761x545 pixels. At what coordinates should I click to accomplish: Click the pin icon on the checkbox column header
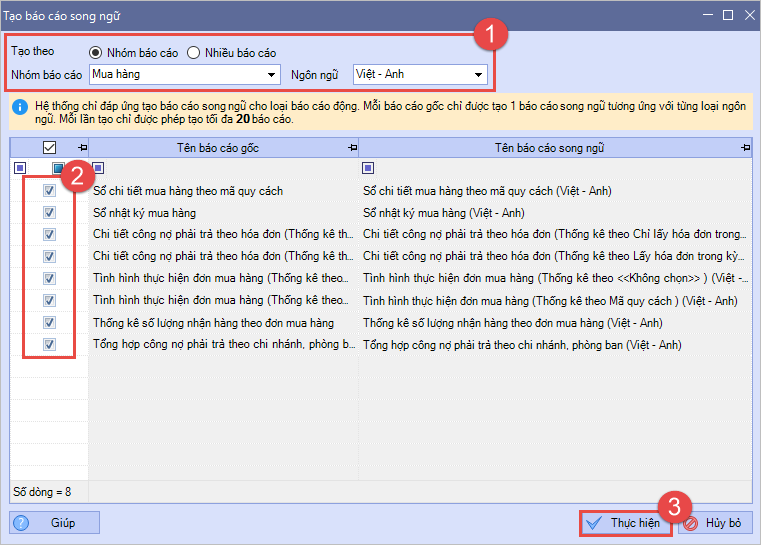coord(82,148)
